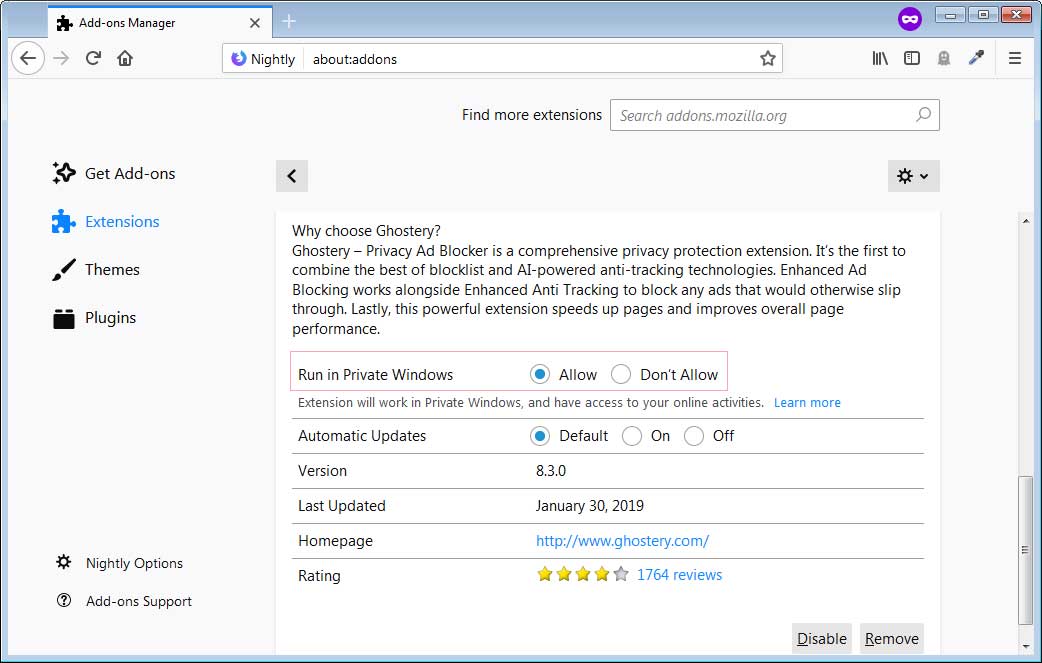Click the Search addons.mozilla.org field
The height and width of the screenshot is (663, 1042).
click(765, 115)
